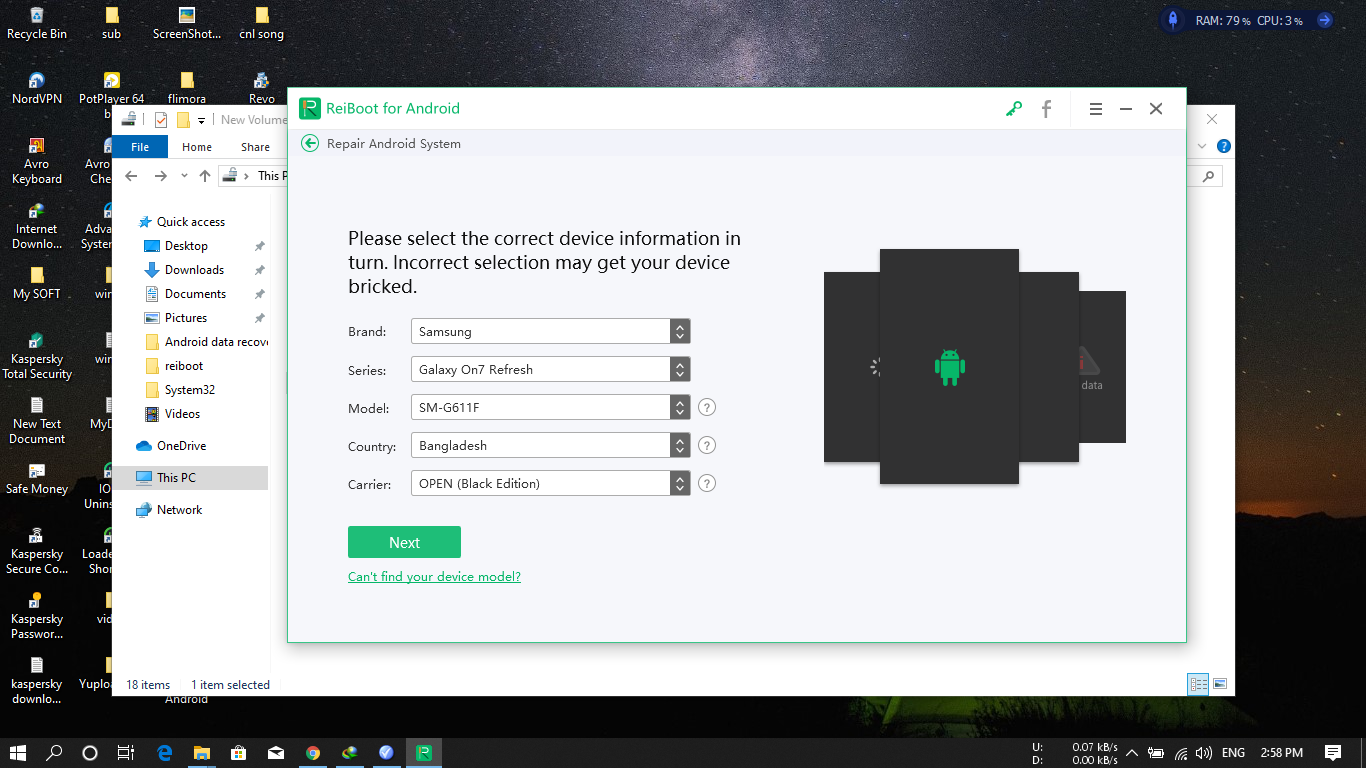Select Desktop in the Explorer navigation pane
This screenshot has height=768, width=1366.
pos(186,246)
